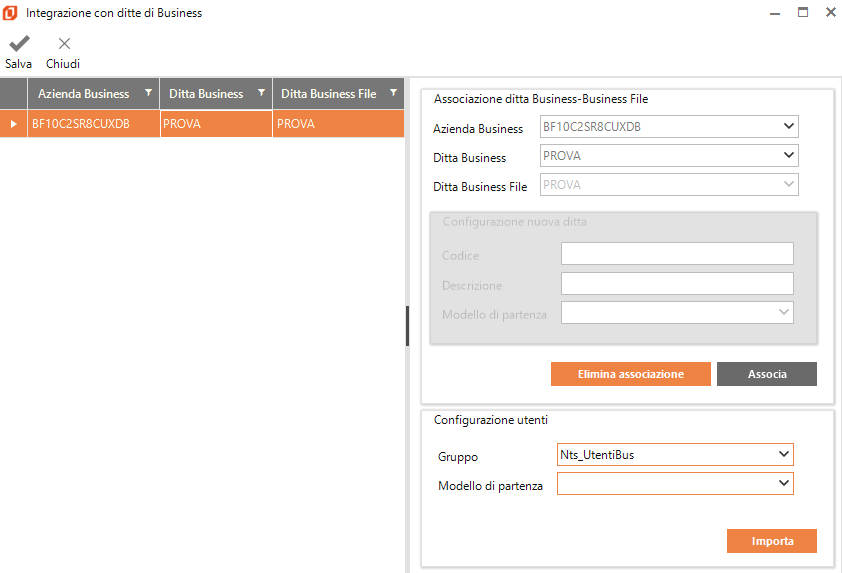The width and height of the screenshot is (842, 573).
Task: Open filter for Azienda Business column
Action: (149, 93)
